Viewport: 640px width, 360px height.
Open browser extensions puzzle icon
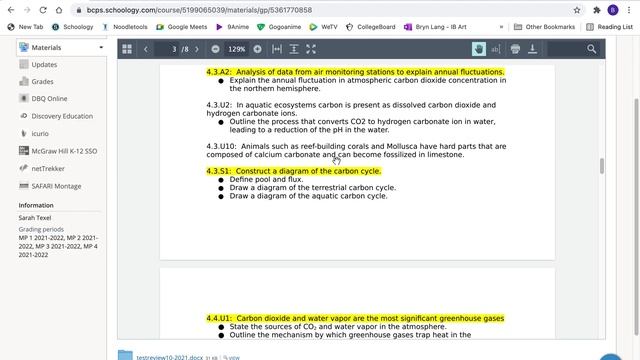click(597, 10)
